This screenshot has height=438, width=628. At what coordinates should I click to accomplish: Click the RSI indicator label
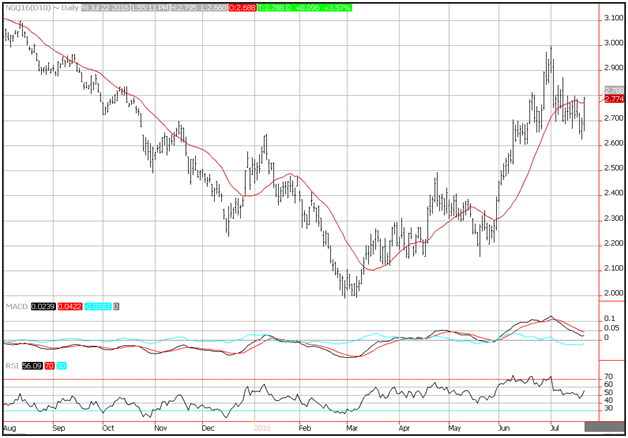click(10, 367)
